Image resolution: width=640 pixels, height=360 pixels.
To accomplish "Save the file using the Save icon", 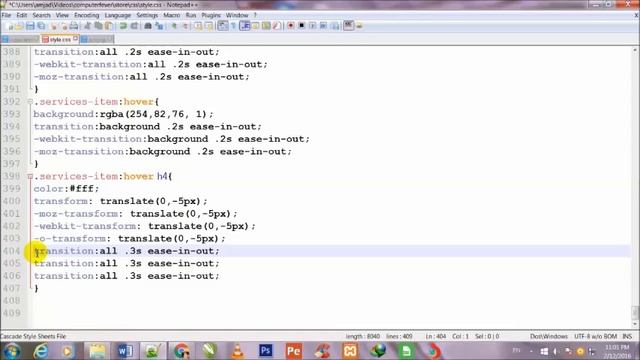I will tap(30, 26).
